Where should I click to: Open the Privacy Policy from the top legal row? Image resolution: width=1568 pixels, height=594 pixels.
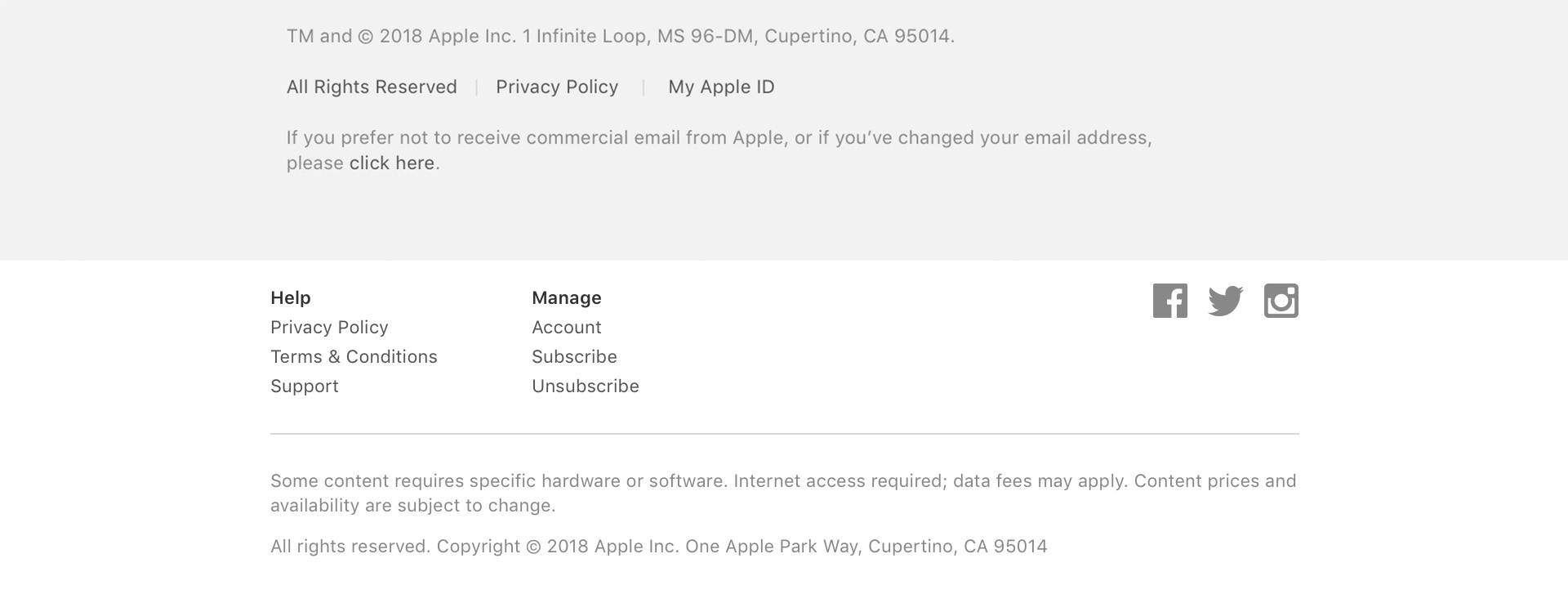556,87
